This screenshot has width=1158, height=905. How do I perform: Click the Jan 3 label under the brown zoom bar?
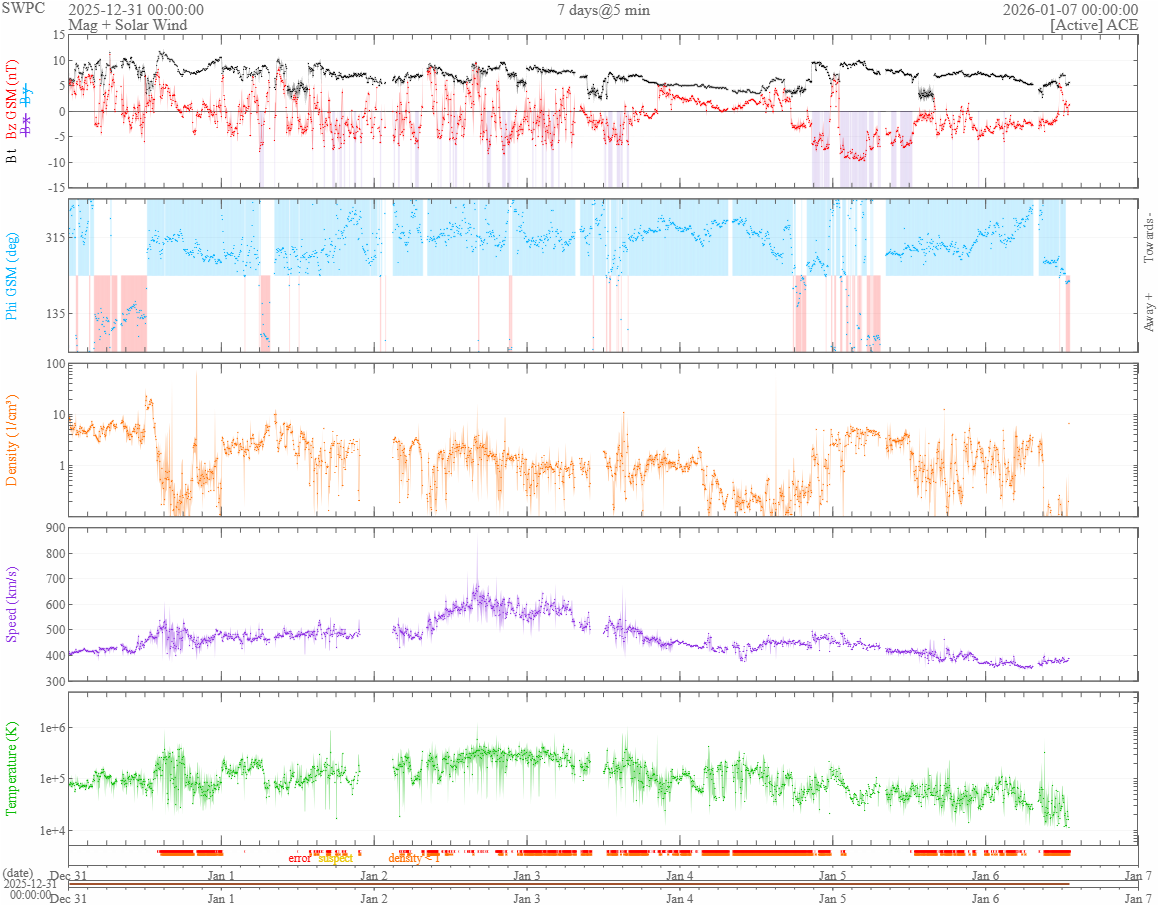527,898
